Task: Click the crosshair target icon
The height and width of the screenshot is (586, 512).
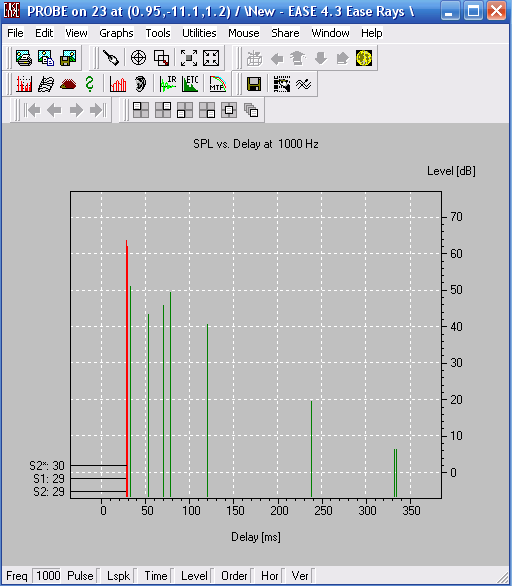Action: click(x=138, y=58)
